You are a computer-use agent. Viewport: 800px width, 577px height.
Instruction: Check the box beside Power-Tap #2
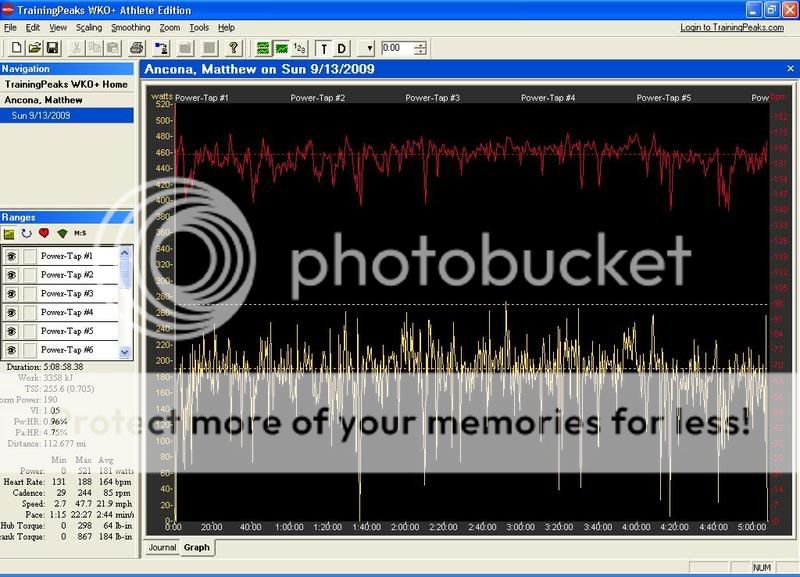(x=30, y=275)
